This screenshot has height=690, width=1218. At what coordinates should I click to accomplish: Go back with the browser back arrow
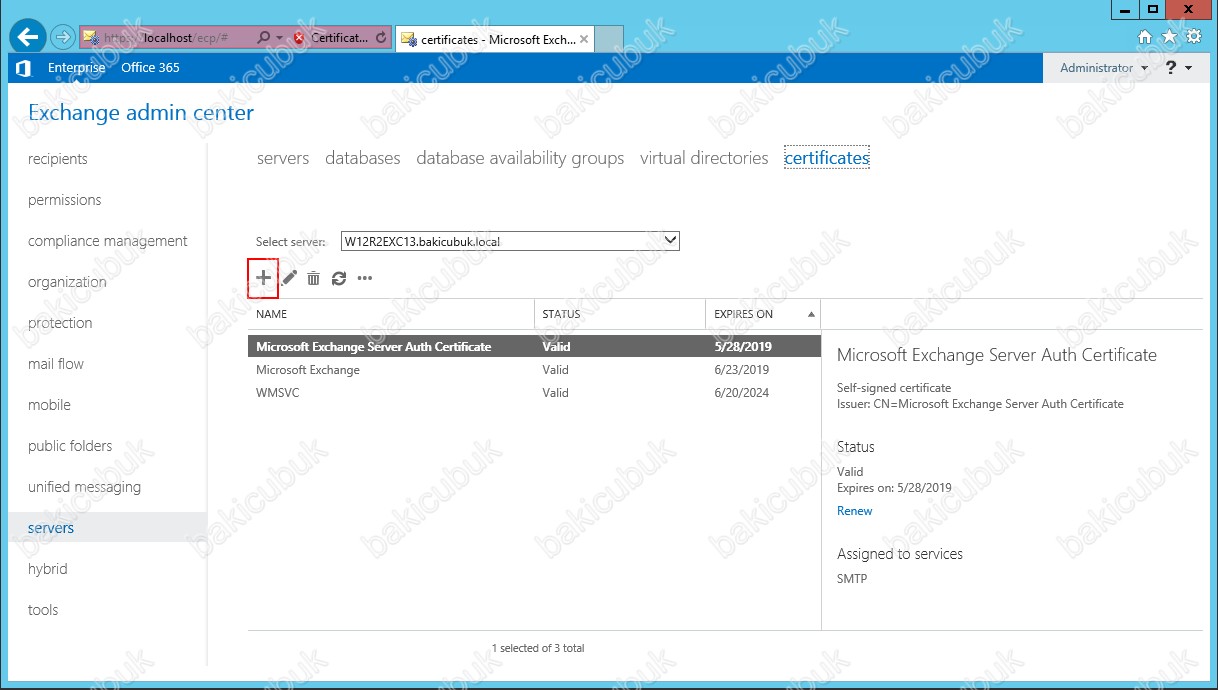tap(29, 38)
